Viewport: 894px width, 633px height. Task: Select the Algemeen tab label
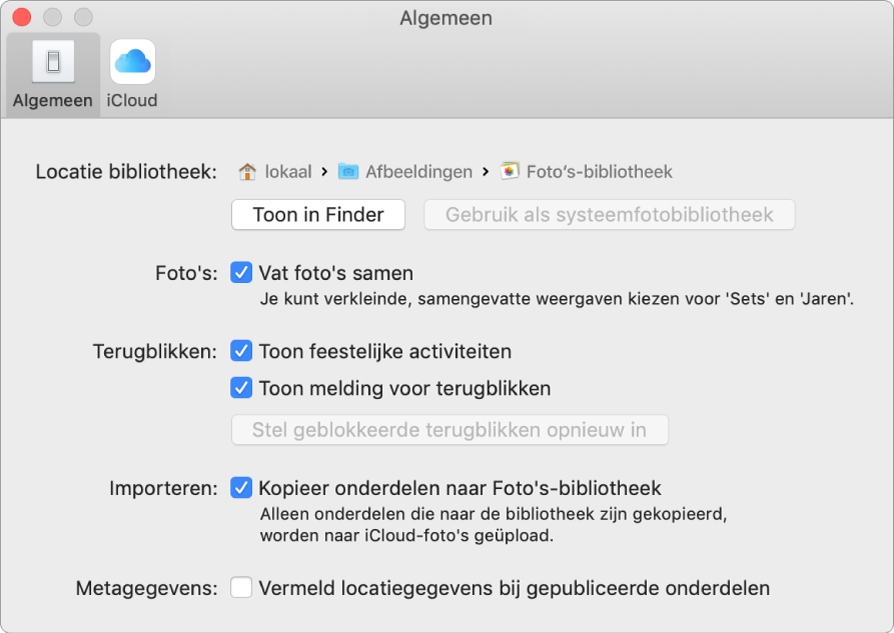[51, 100]
